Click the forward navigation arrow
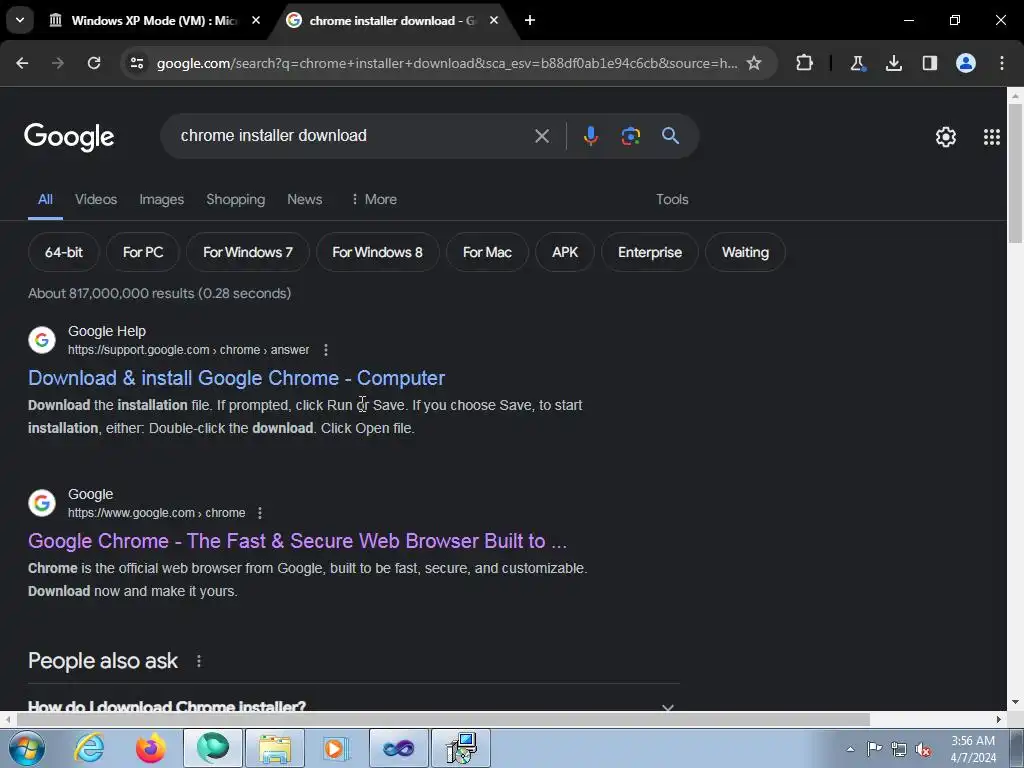 tap(58, 63)
